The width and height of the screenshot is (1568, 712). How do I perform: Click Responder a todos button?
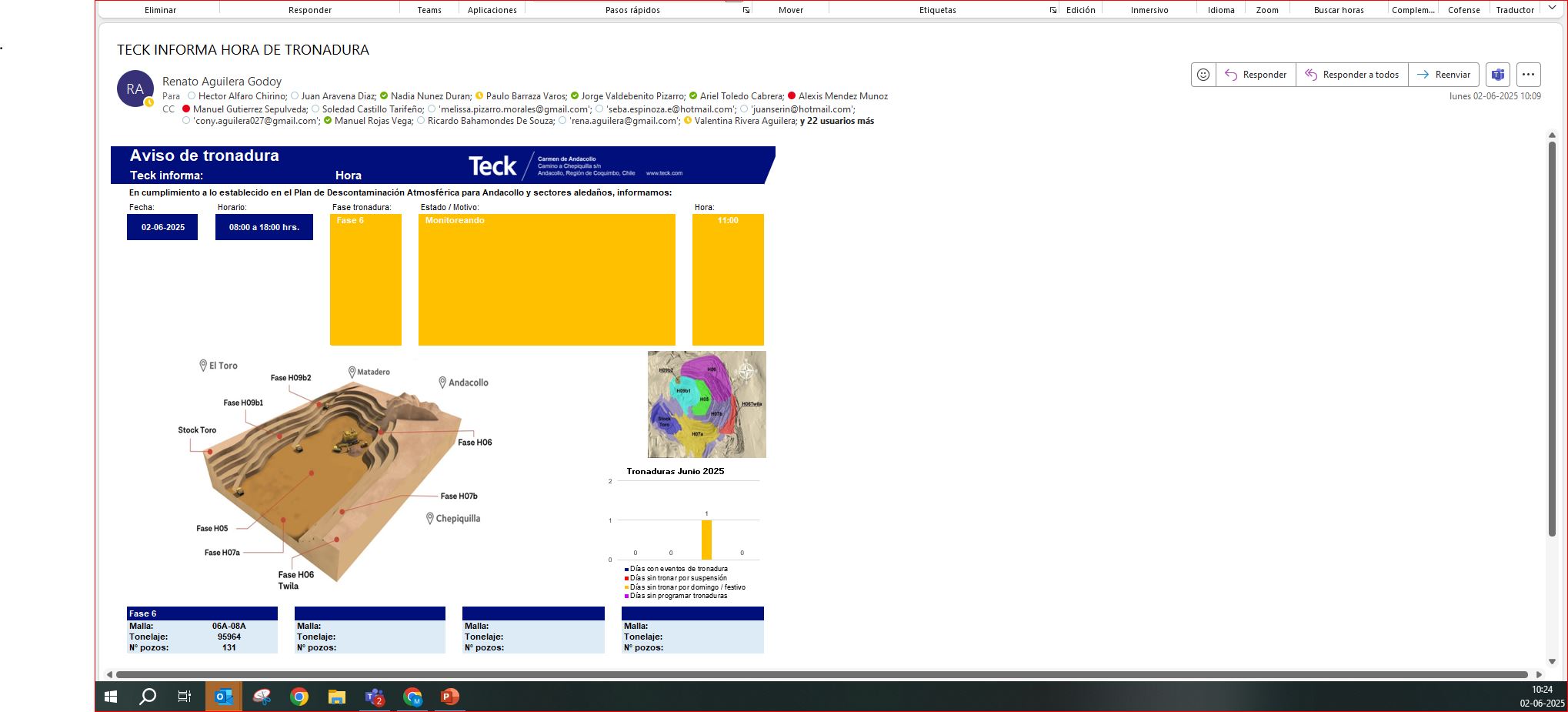1352,75
